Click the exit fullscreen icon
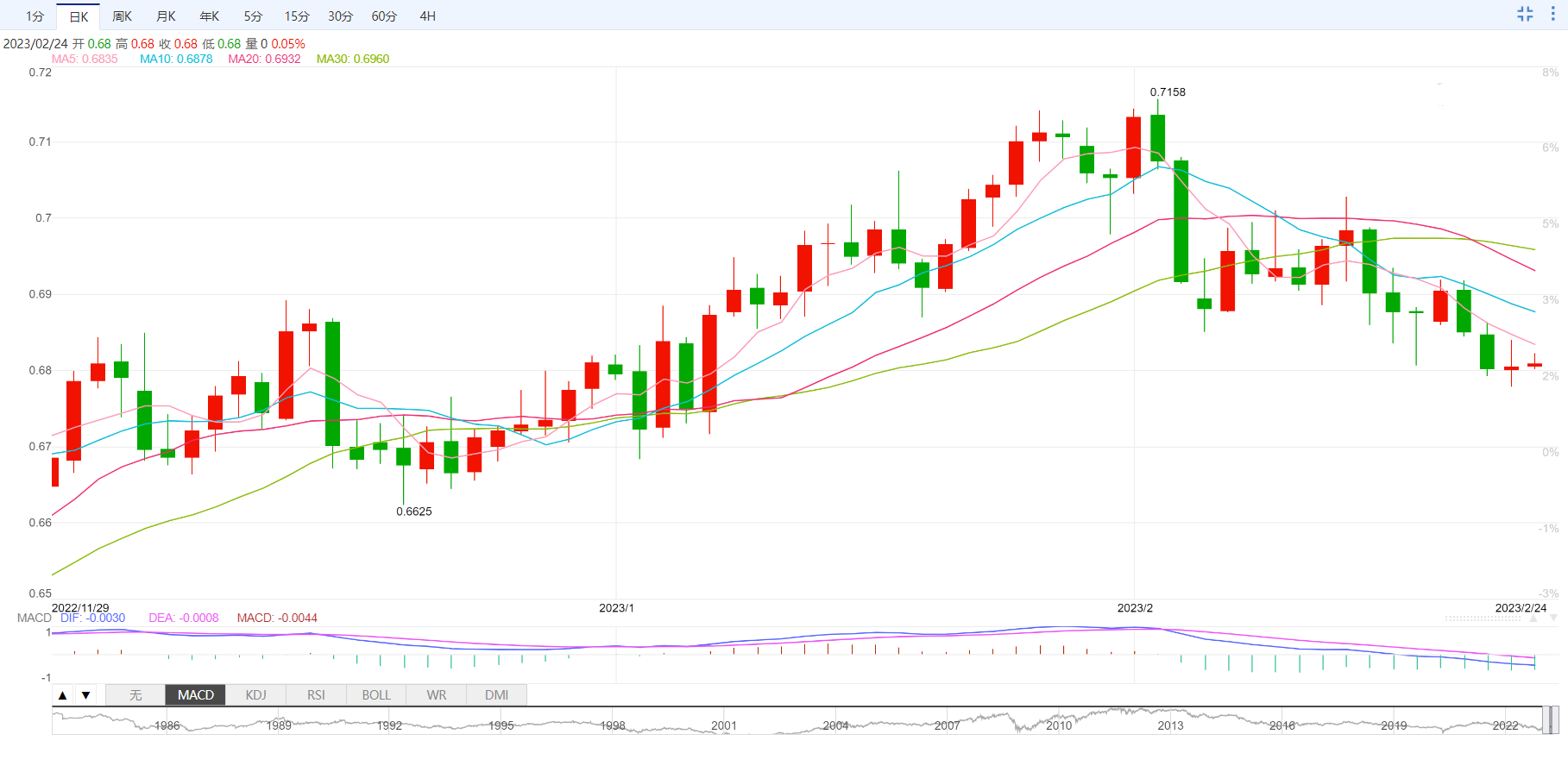1568x766 pixels. (1525, 14)
